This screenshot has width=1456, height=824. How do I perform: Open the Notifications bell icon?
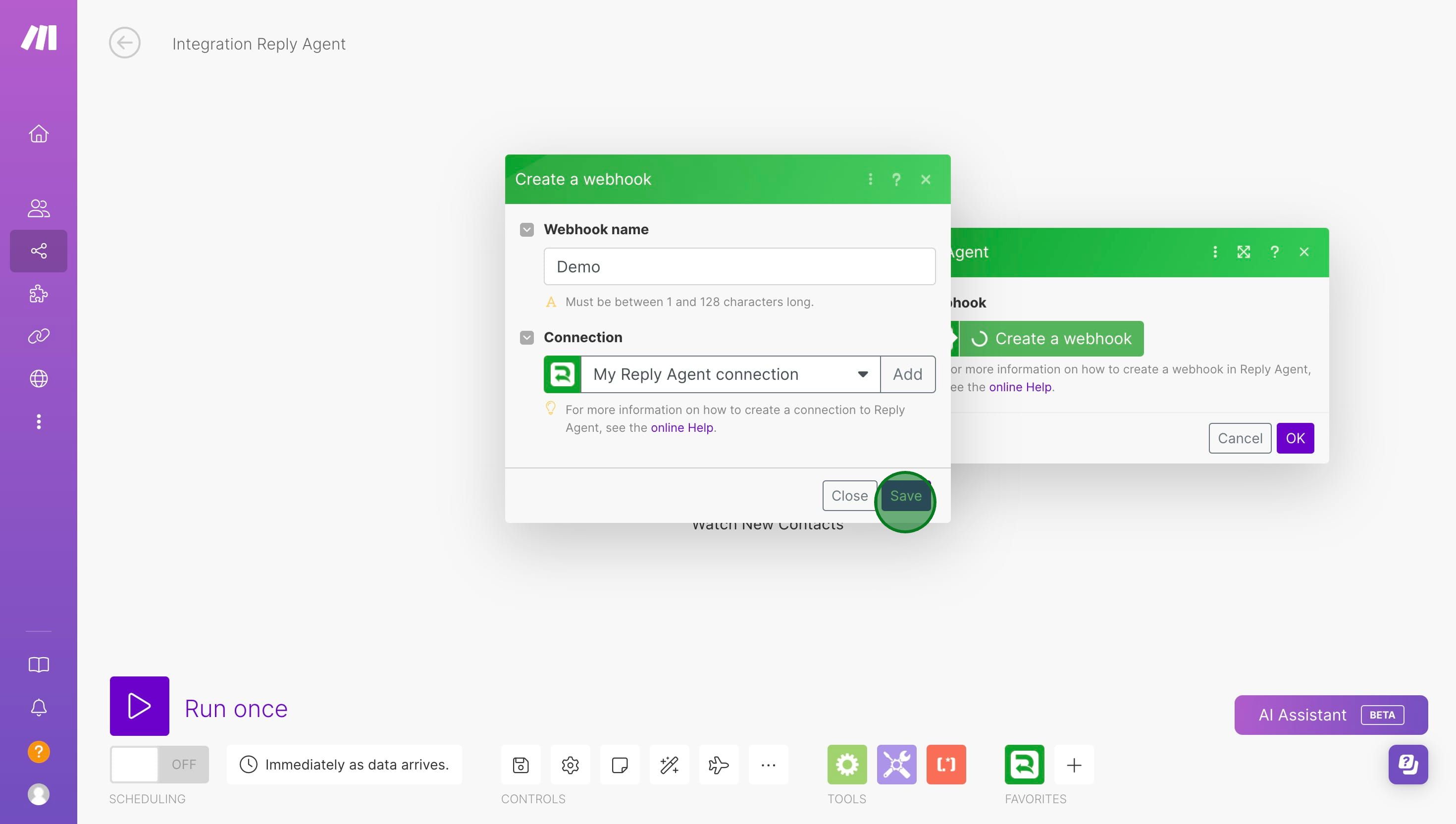pyautogui.click(x=39, y=708)
